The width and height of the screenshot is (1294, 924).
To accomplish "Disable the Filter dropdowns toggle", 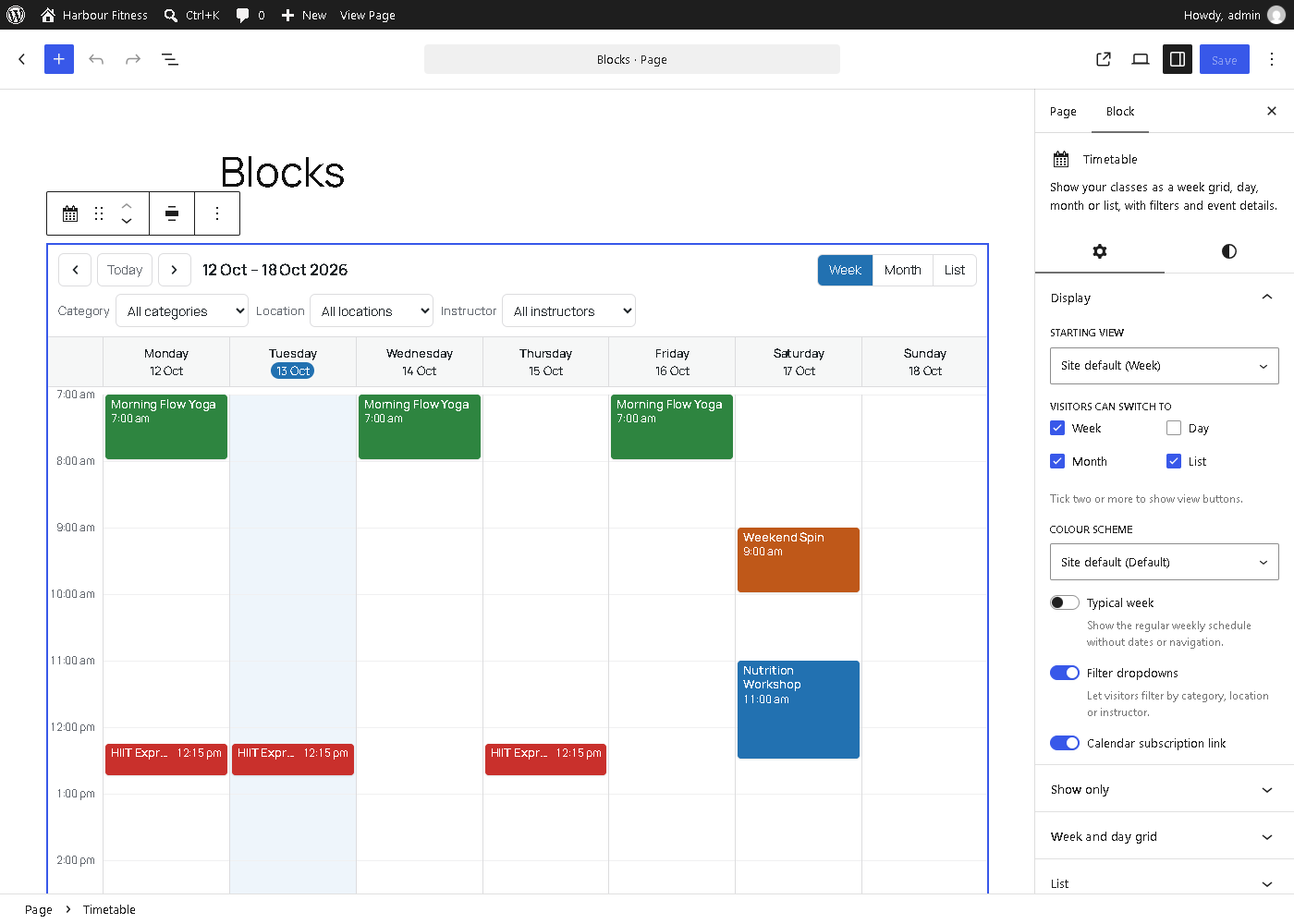I will pos(1065,673).
